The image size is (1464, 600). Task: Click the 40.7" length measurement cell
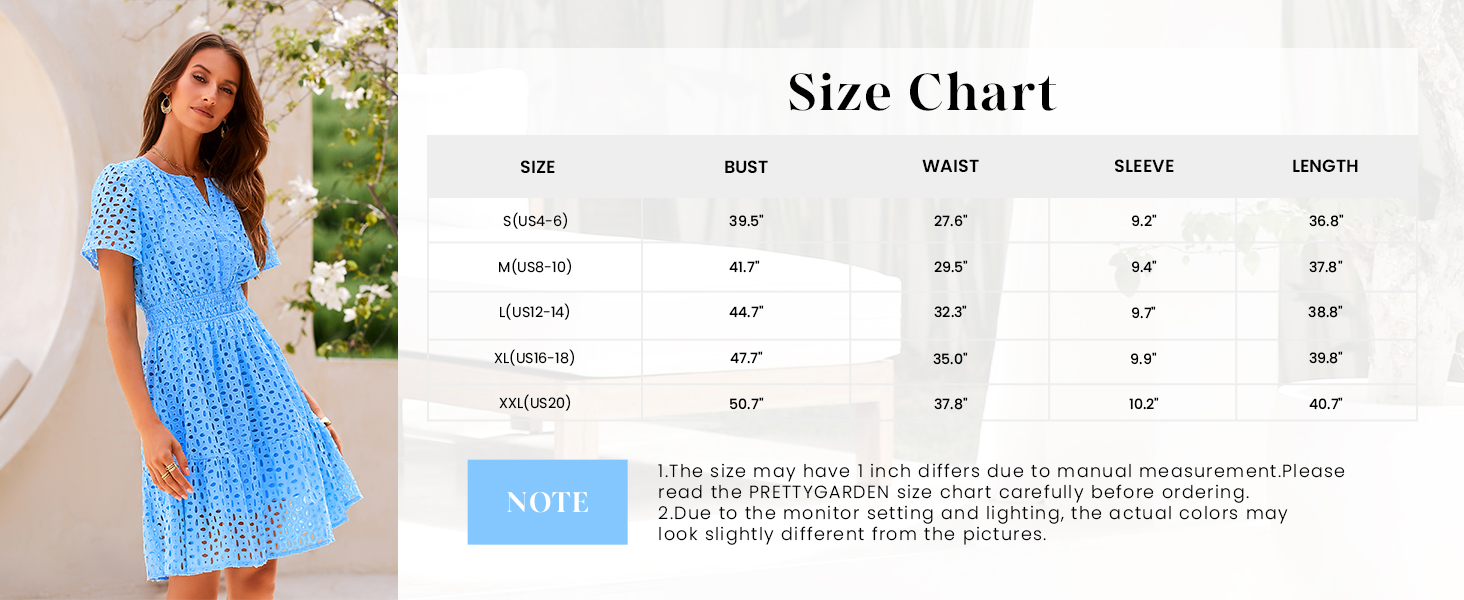tap(1325, 404)
